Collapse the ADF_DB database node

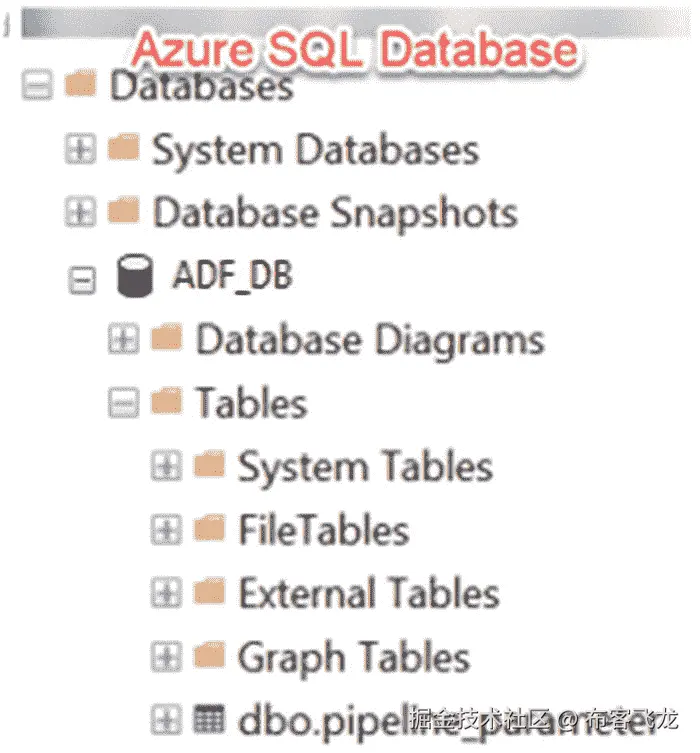[x=79, y=277]
